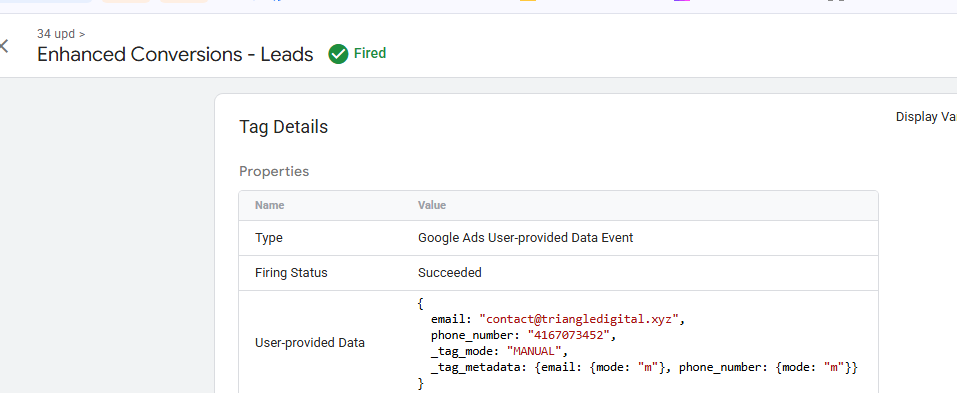Click the 'Tag Details' heading
Screen dimensions: 957x393
point(283,127)
